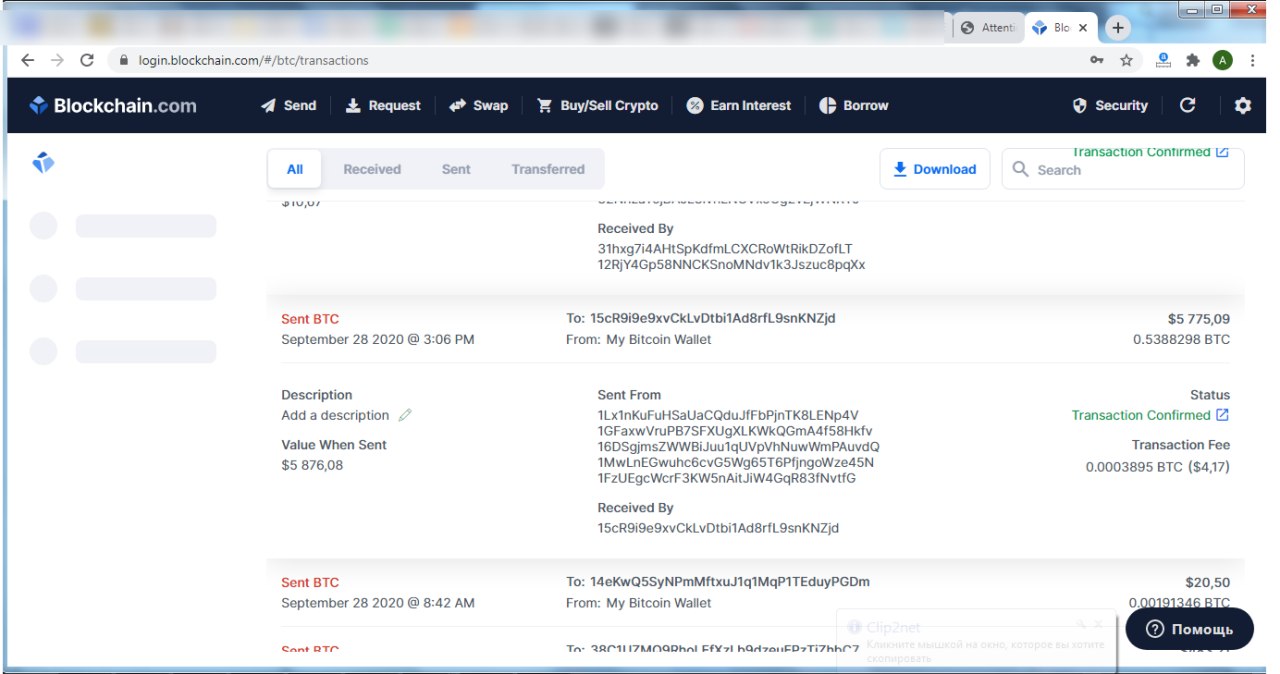Open Security settings in header

pyautogui.click(x=1110, y=106)
